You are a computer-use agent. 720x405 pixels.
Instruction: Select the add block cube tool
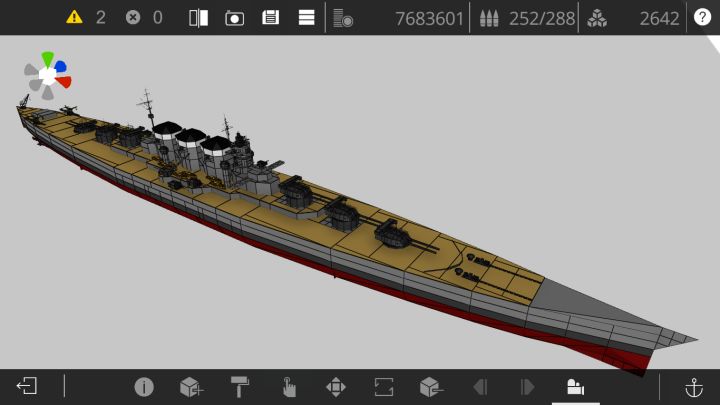tap(191, 387)
